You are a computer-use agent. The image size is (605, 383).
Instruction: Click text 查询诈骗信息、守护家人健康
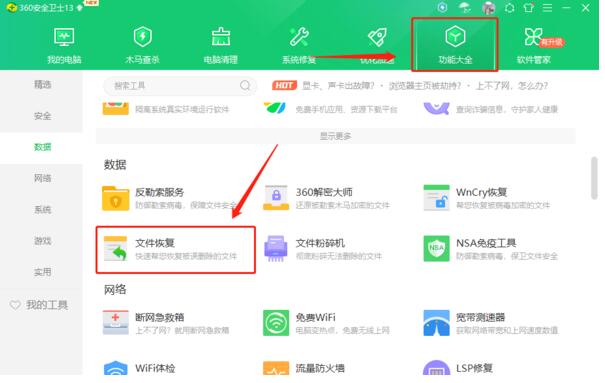tap(507, 110)
